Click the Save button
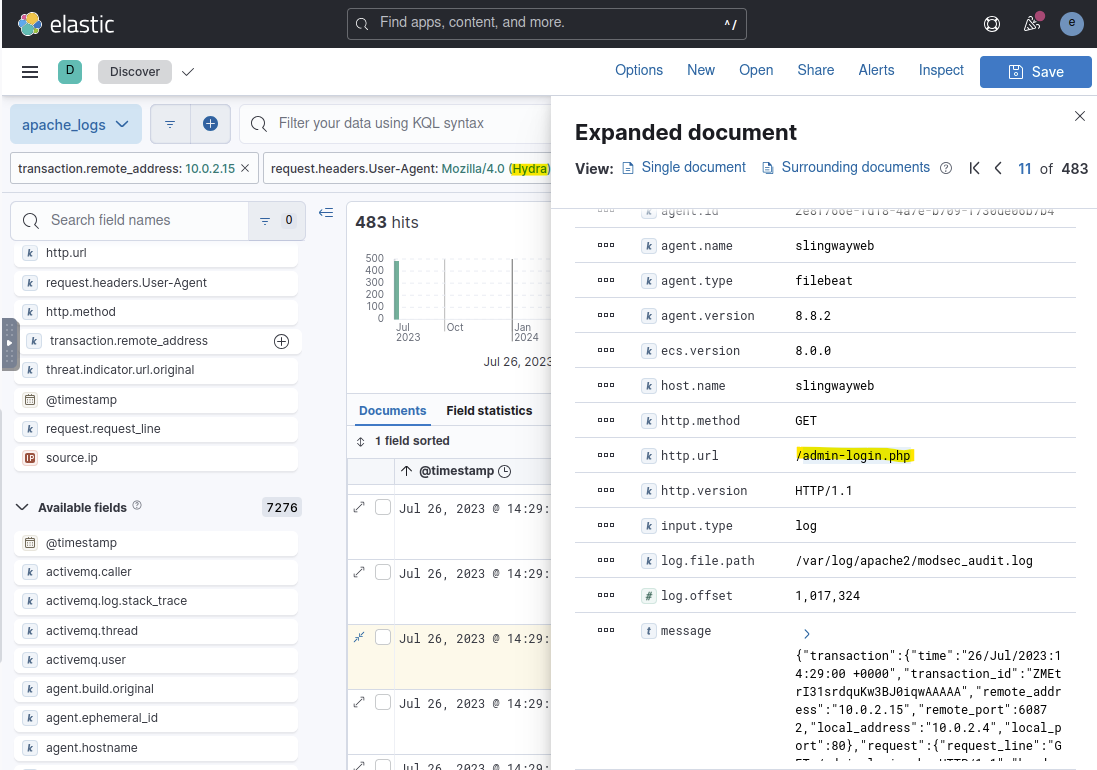The image size is (1097, 770). (x=1035, y=72)
